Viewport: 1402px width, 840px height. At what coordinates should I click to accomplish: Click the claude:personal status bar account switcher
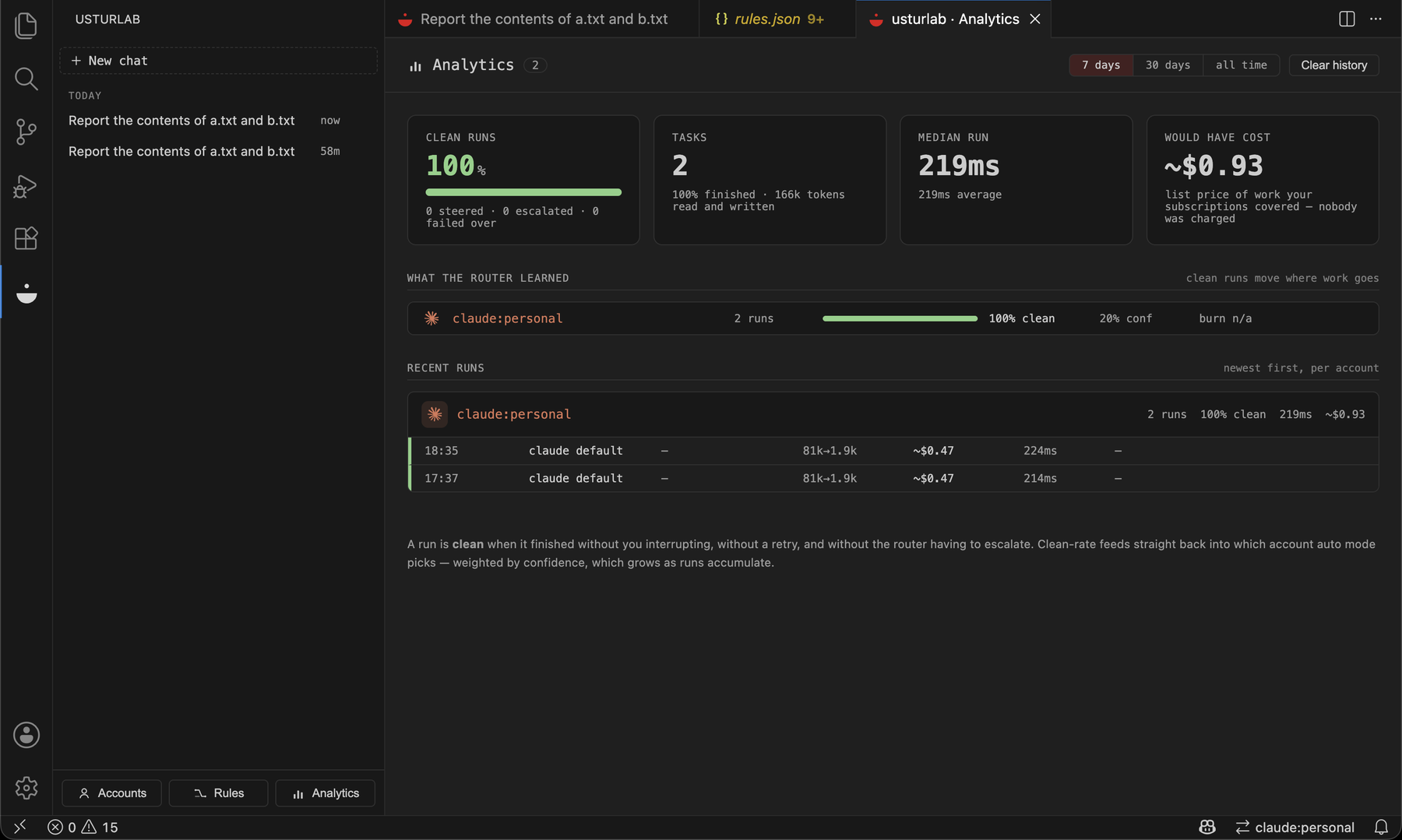[x=1295, y=827]
